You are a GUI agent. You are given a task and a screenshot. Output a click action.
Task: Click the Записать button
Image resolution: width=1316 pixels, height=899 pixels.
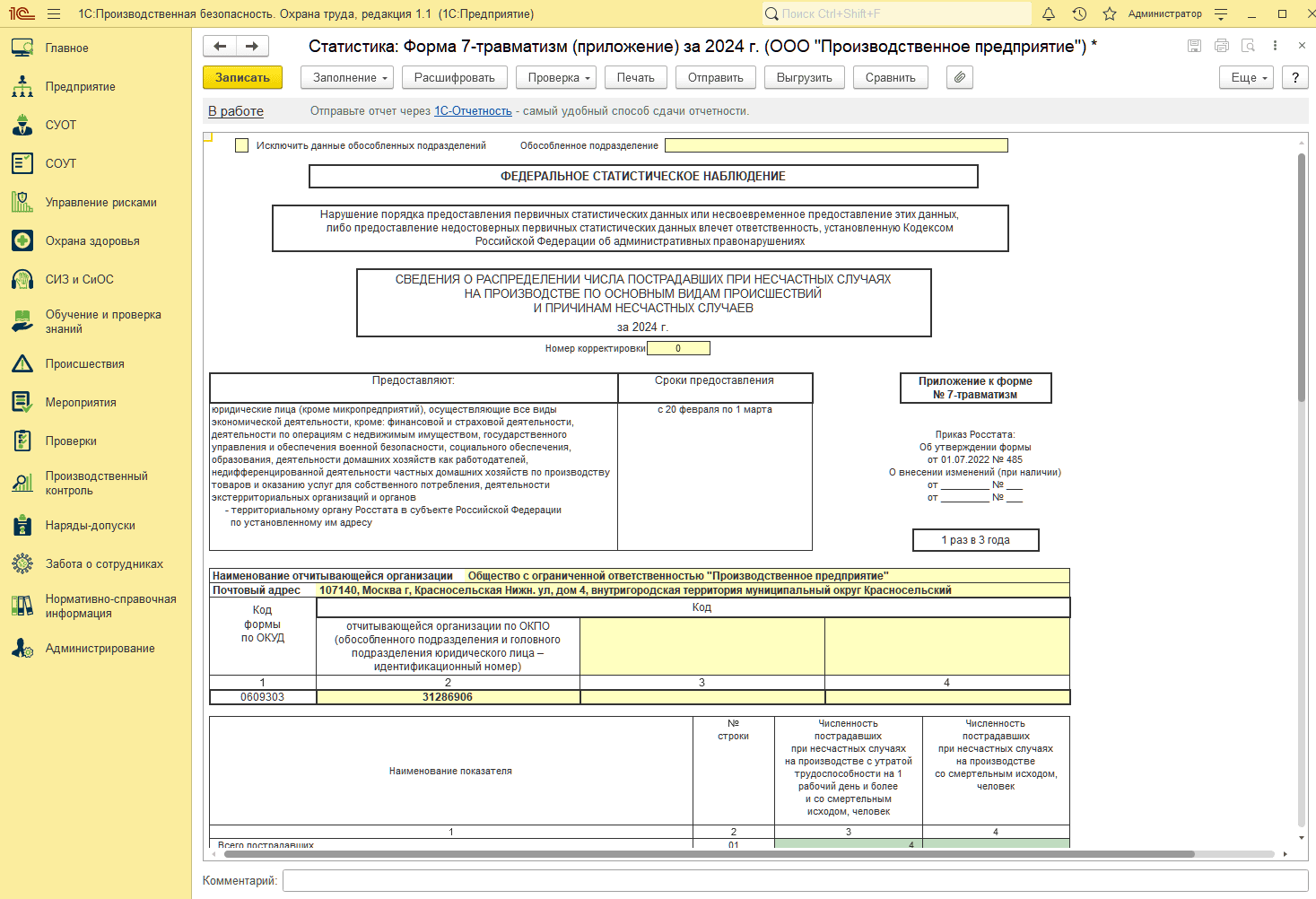pos(242,78)
